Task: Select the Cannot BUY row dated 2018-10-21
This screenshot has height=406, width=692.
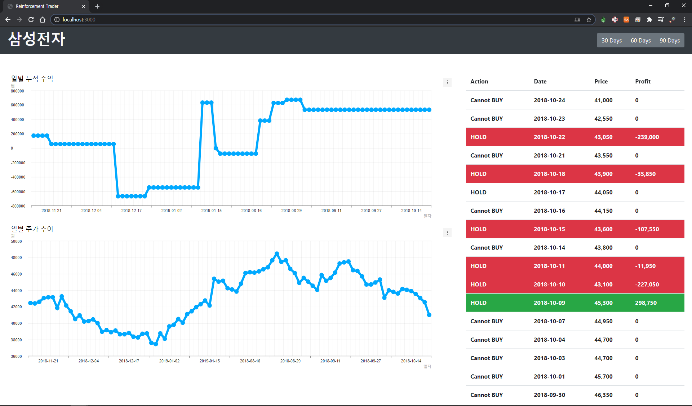Action: [x=575, y=155]
